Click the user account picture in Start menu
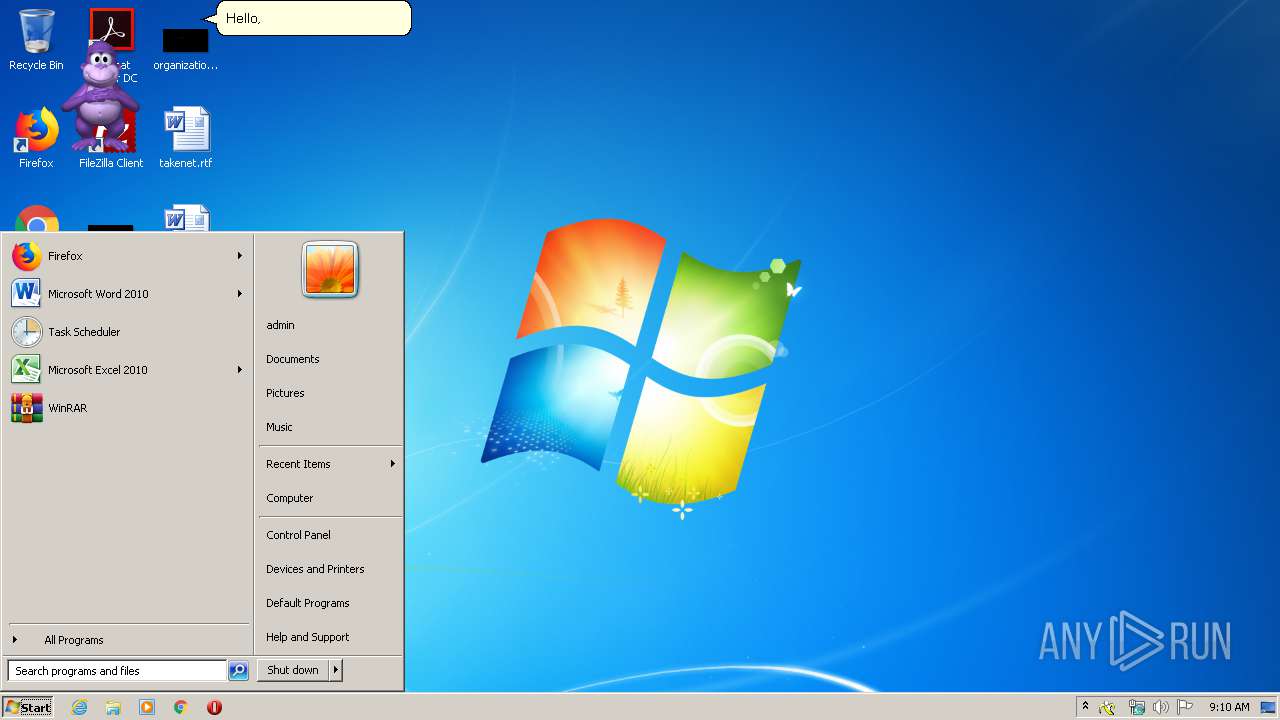Image resolution: width=1280 pixels, height=720 pixels. (330, 270)
